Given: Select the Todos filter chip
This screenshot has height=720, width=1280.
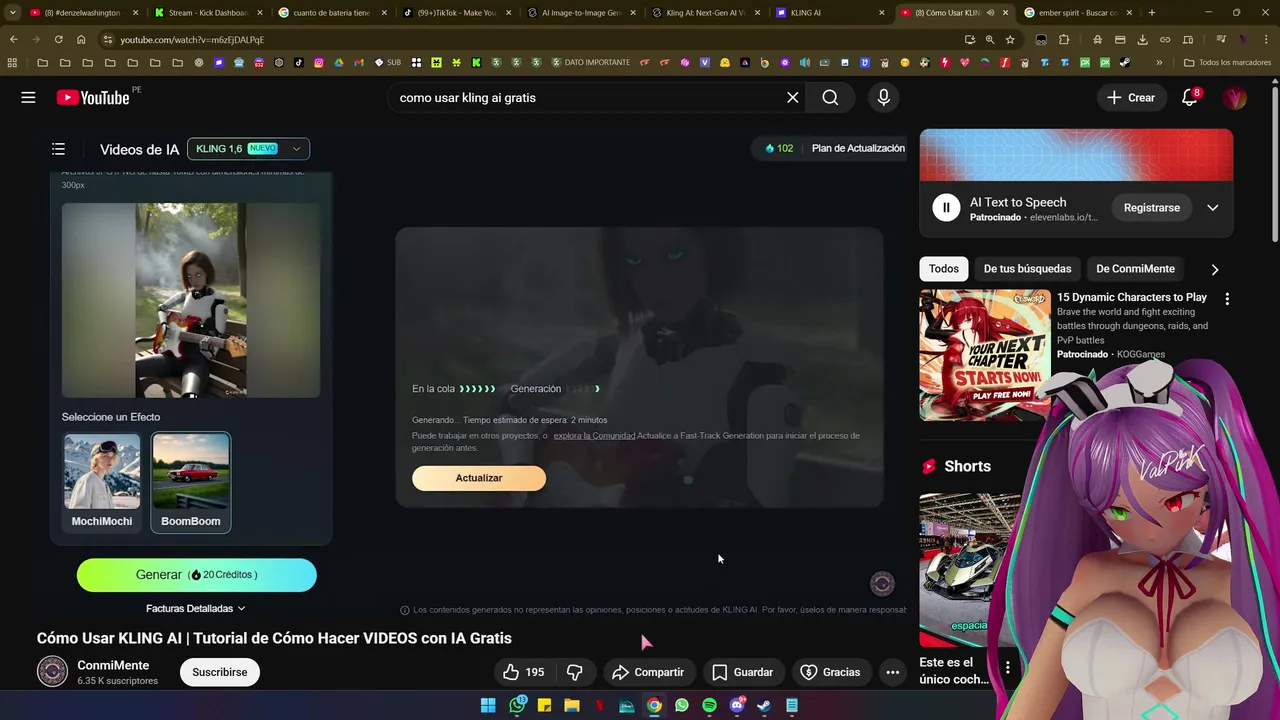Looking at the screenshot, I should 943,269.
